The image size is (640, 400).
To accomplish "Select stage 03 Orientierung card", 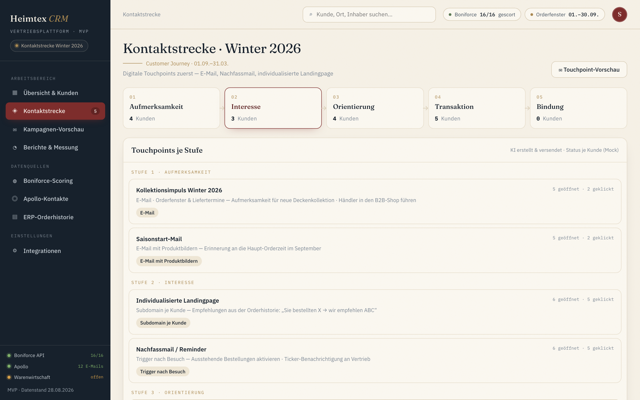I will pos(375,108).
